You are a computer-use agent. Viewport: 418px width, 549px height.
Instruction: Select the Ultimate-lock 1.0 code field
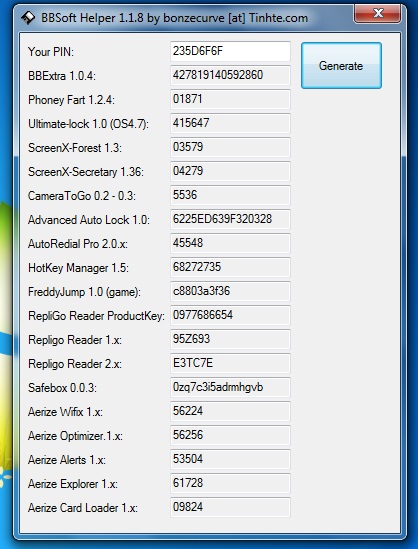pos(230,123)
